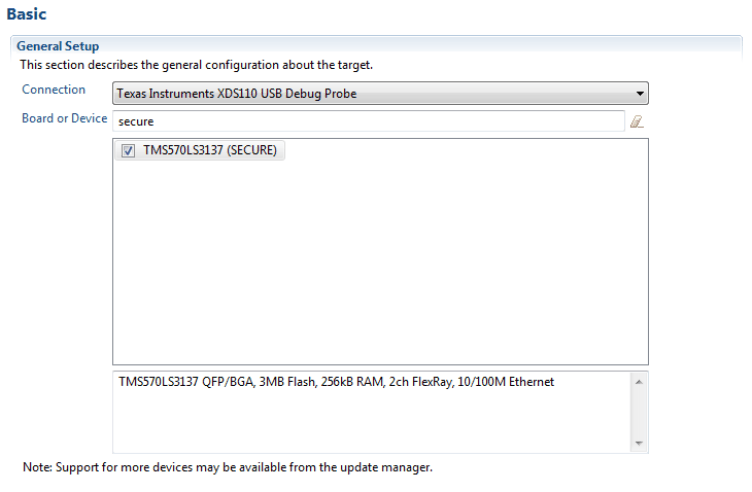752x492 pixels.
Task: Click the update manager note text
Action: coord(227,467)
